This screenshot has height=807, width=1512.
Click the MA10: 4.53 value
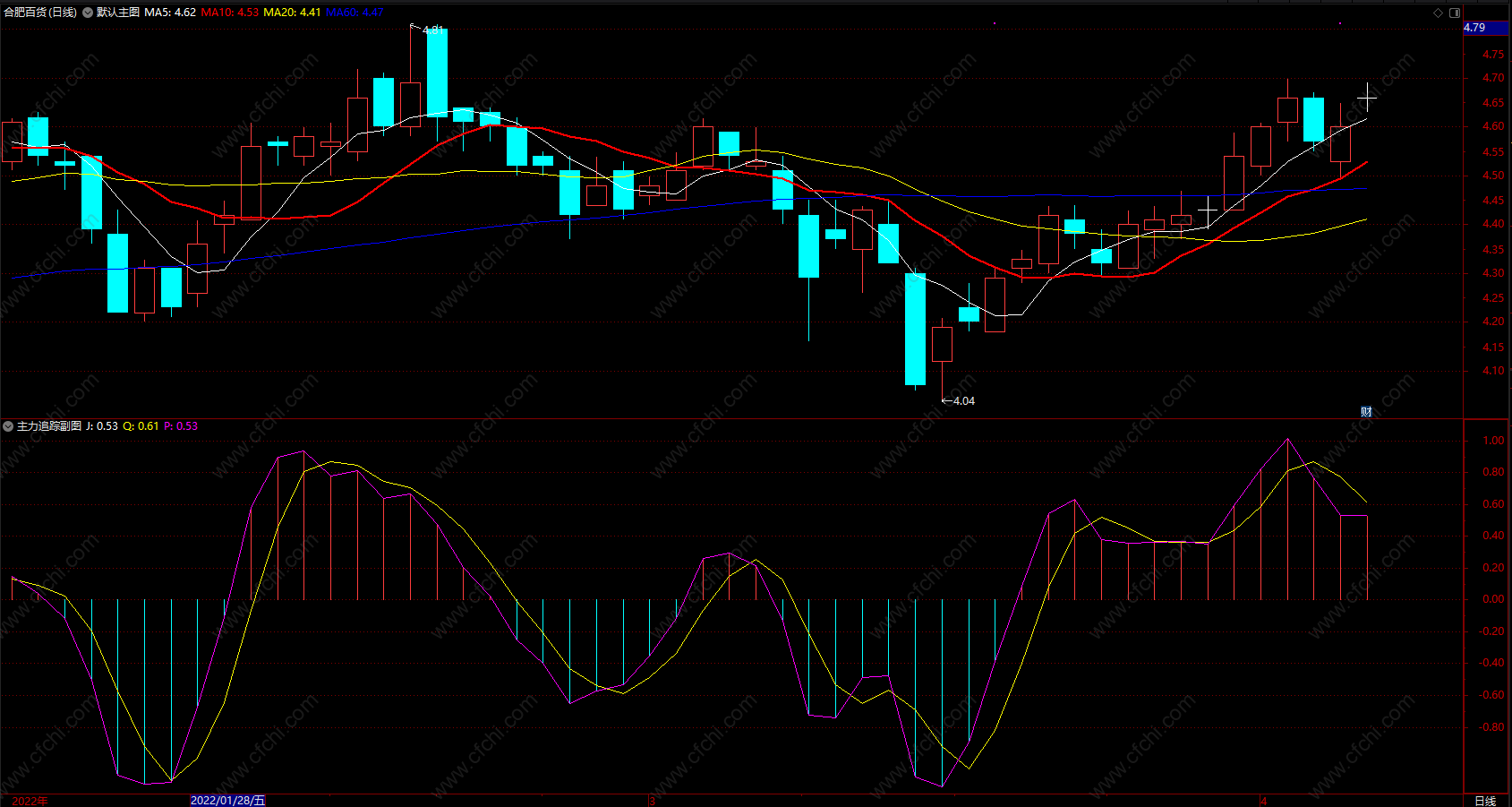pos(230,13)
